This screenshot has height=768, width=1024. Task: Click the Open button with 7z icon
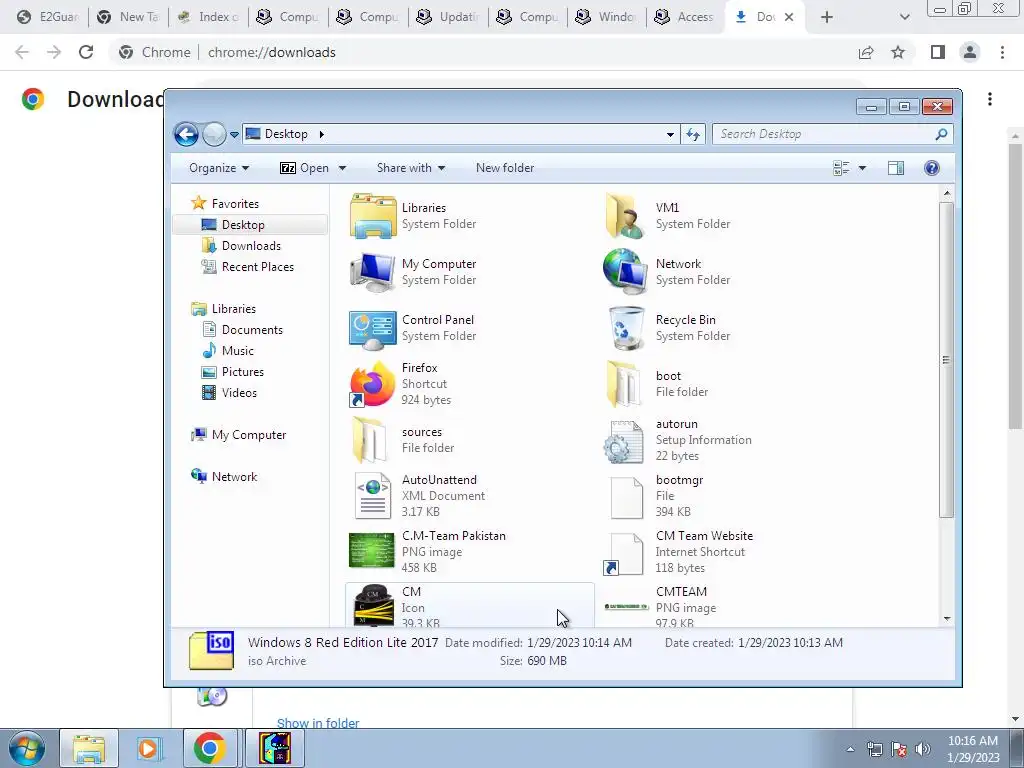[x=304, y=168]
